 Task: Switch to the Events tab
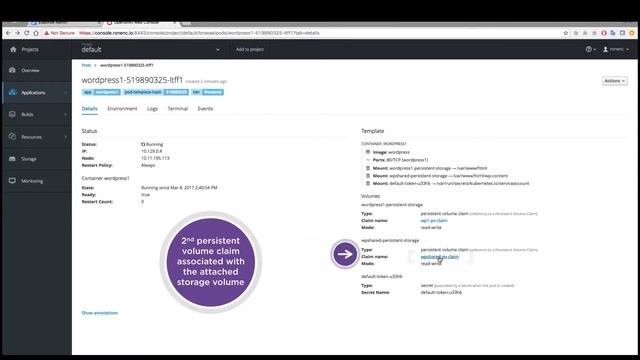(205, 109)
